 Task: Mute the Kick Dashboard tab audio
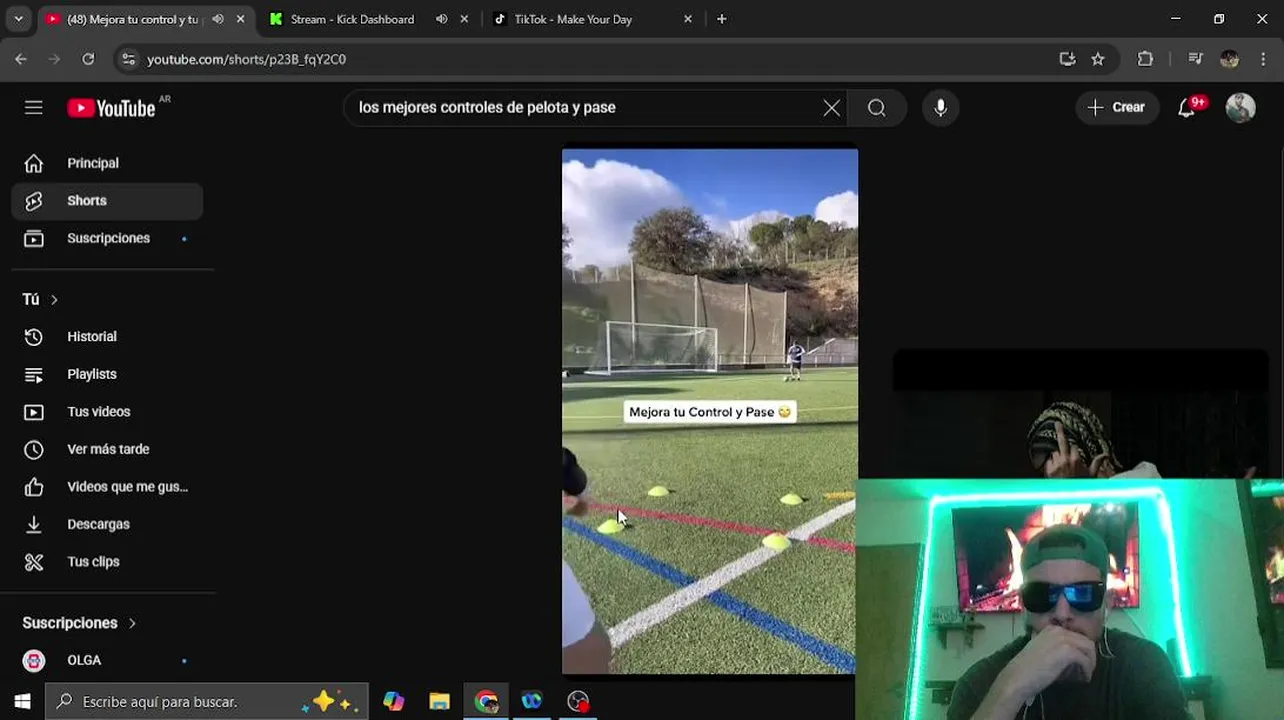441,19
